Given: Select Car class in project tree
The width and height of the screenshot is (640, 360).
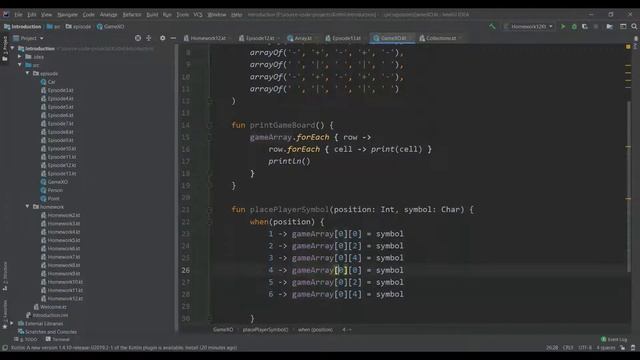Looking at the screenshot, I should (x=48, y=82).
